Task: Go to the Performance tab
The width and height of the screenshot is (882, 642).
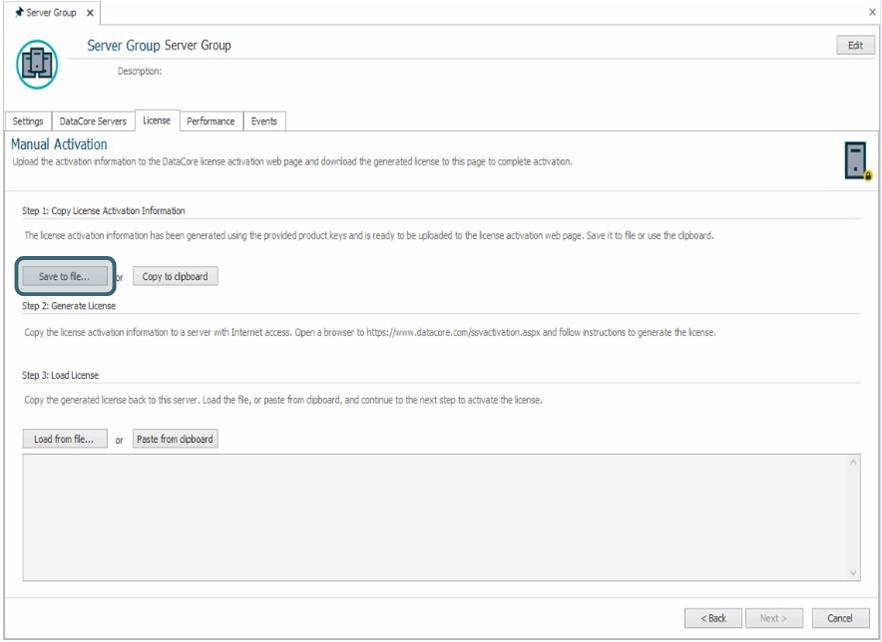Action: (x=210, y=121)
